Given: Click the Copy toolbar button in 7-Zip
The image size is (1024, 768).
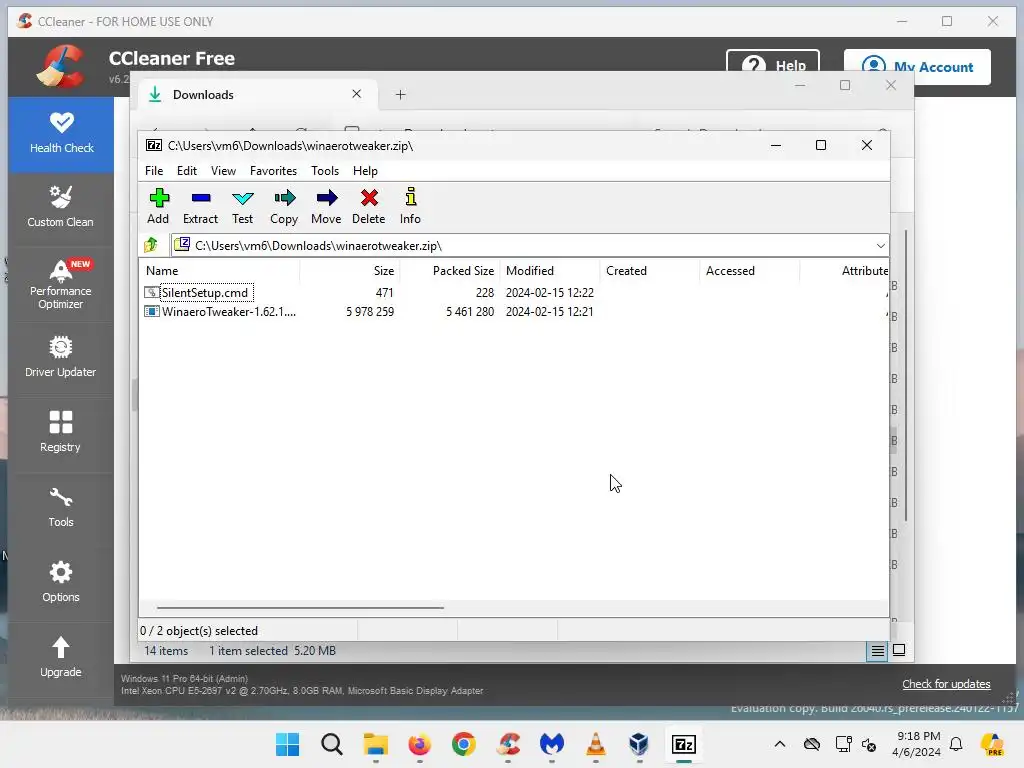Looking at the screenshot, I should tap(284, 206).
